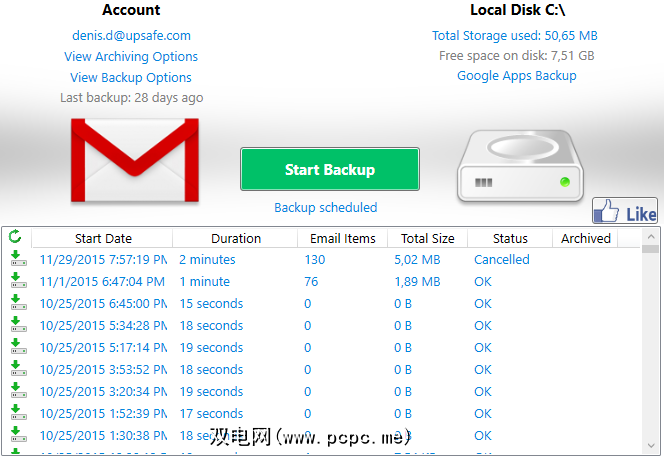664x460 pixels.
Task: Click the green refresh icon in table header
Action: (15, 238)
